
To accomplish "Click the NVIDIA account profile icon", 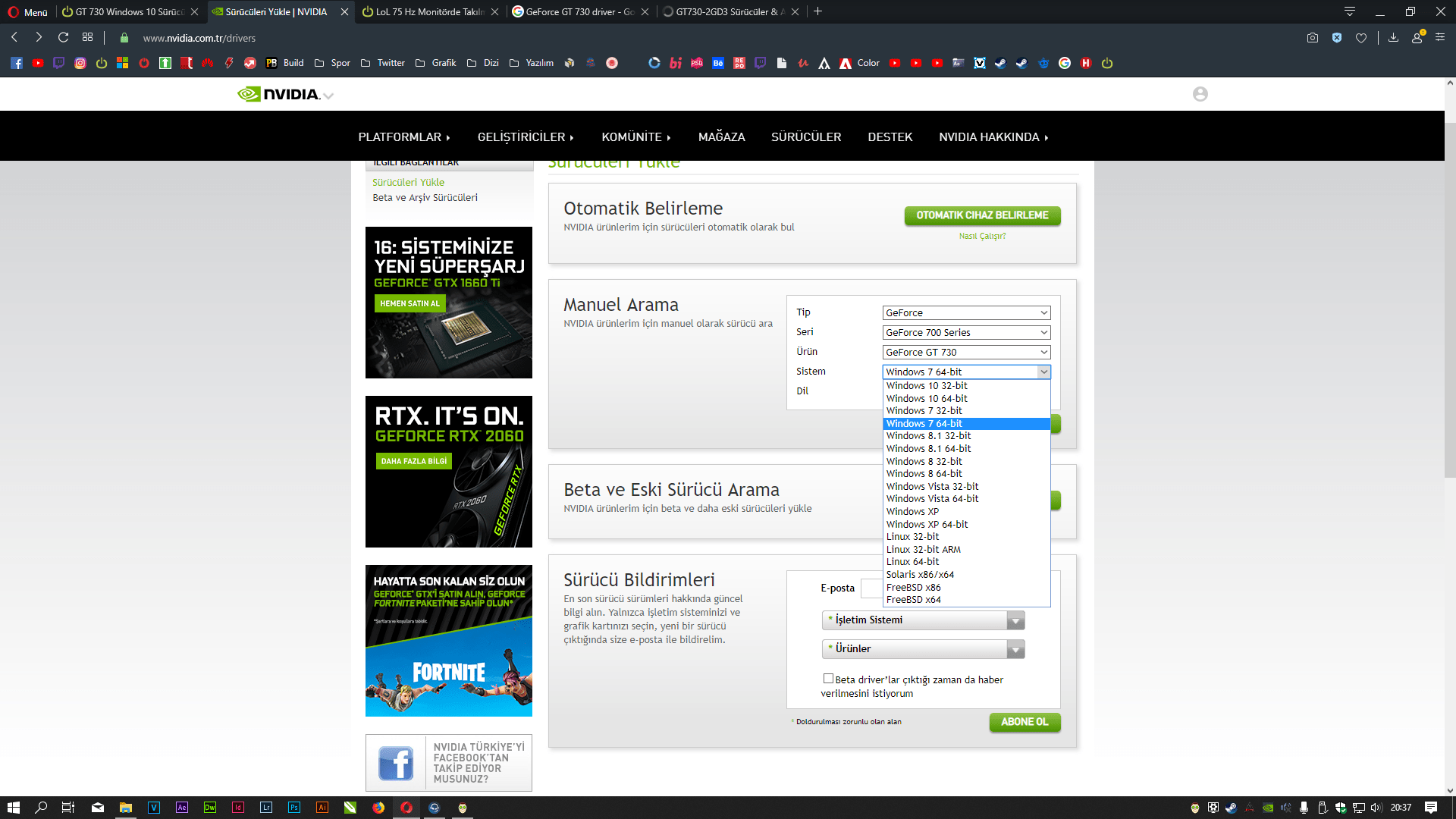I will click(x=1200, y=94).
